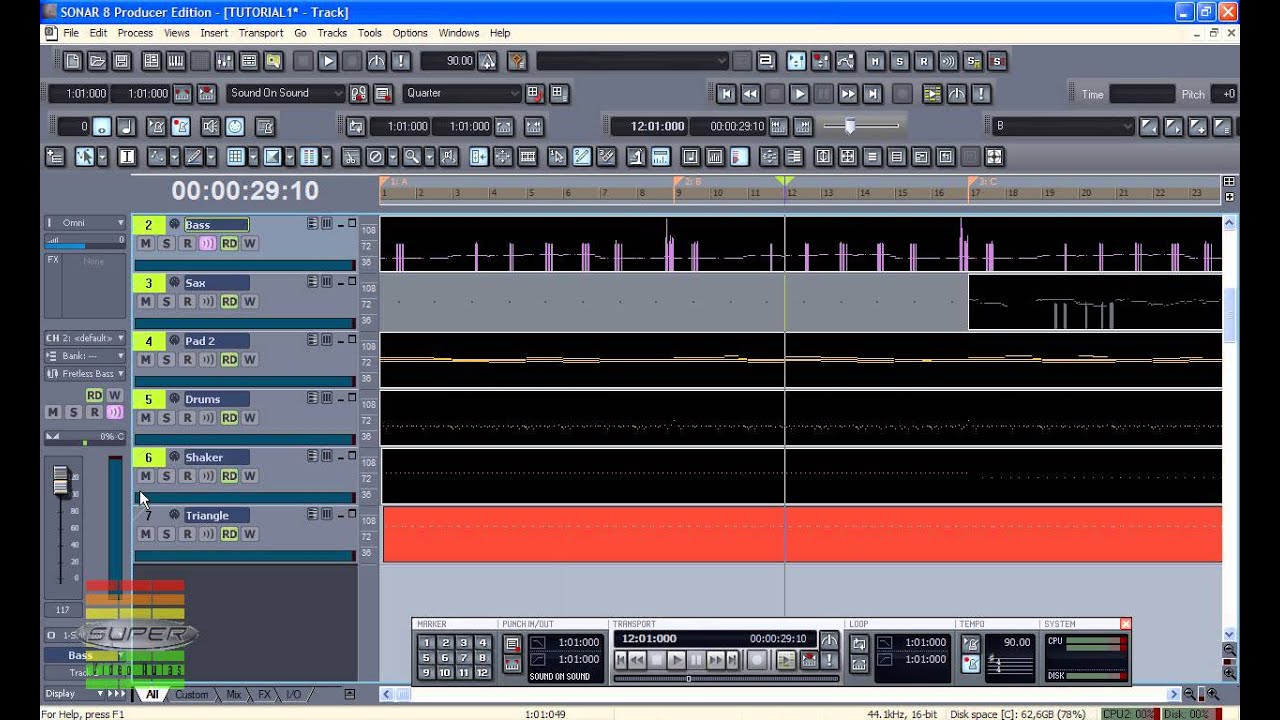Image resolution: width=1280 pixels, height=720 pixels.
Task: Switch to the Mix tab
Action: coord(234,694)
